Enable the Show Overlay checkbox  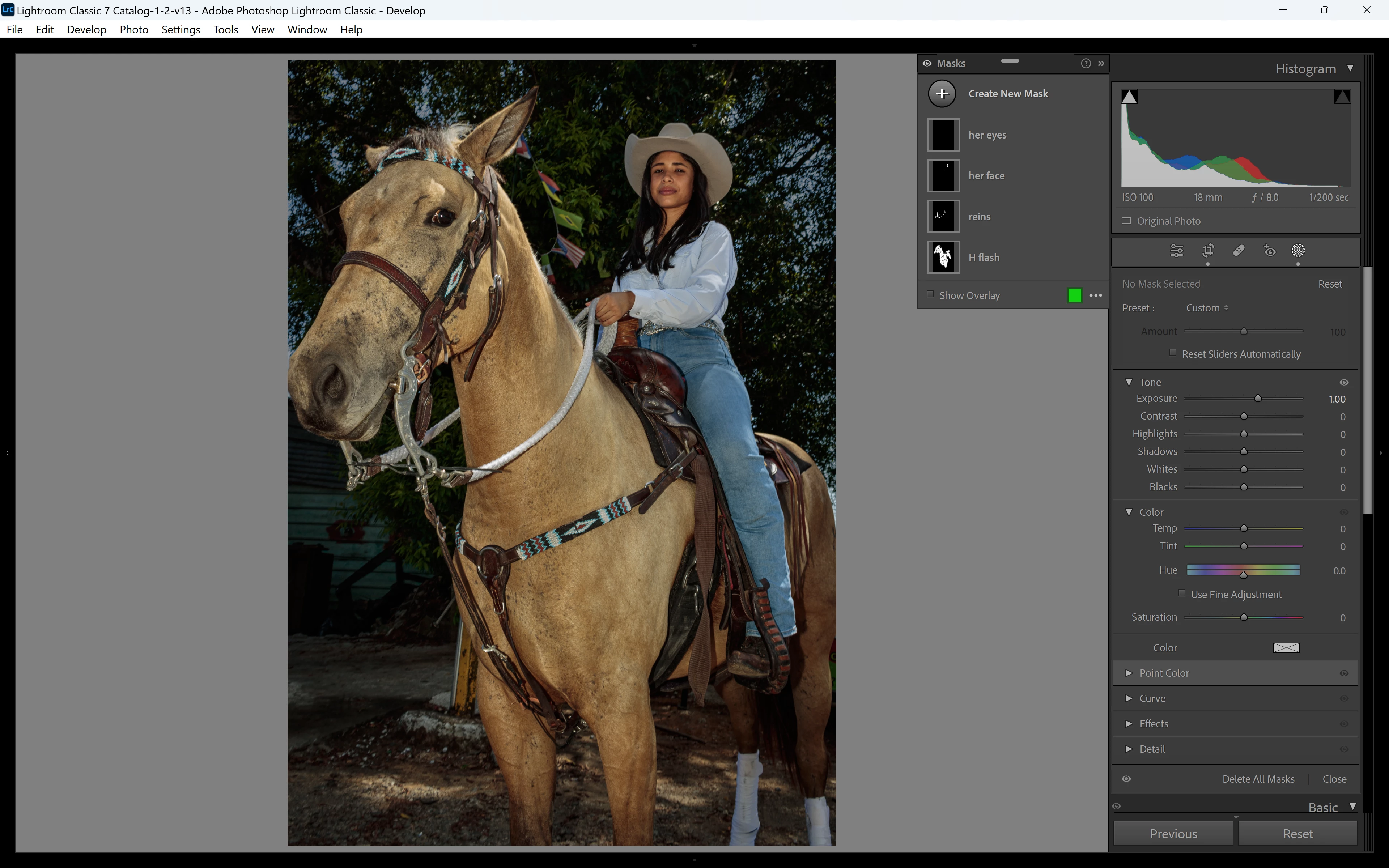(x=930, y=294)
